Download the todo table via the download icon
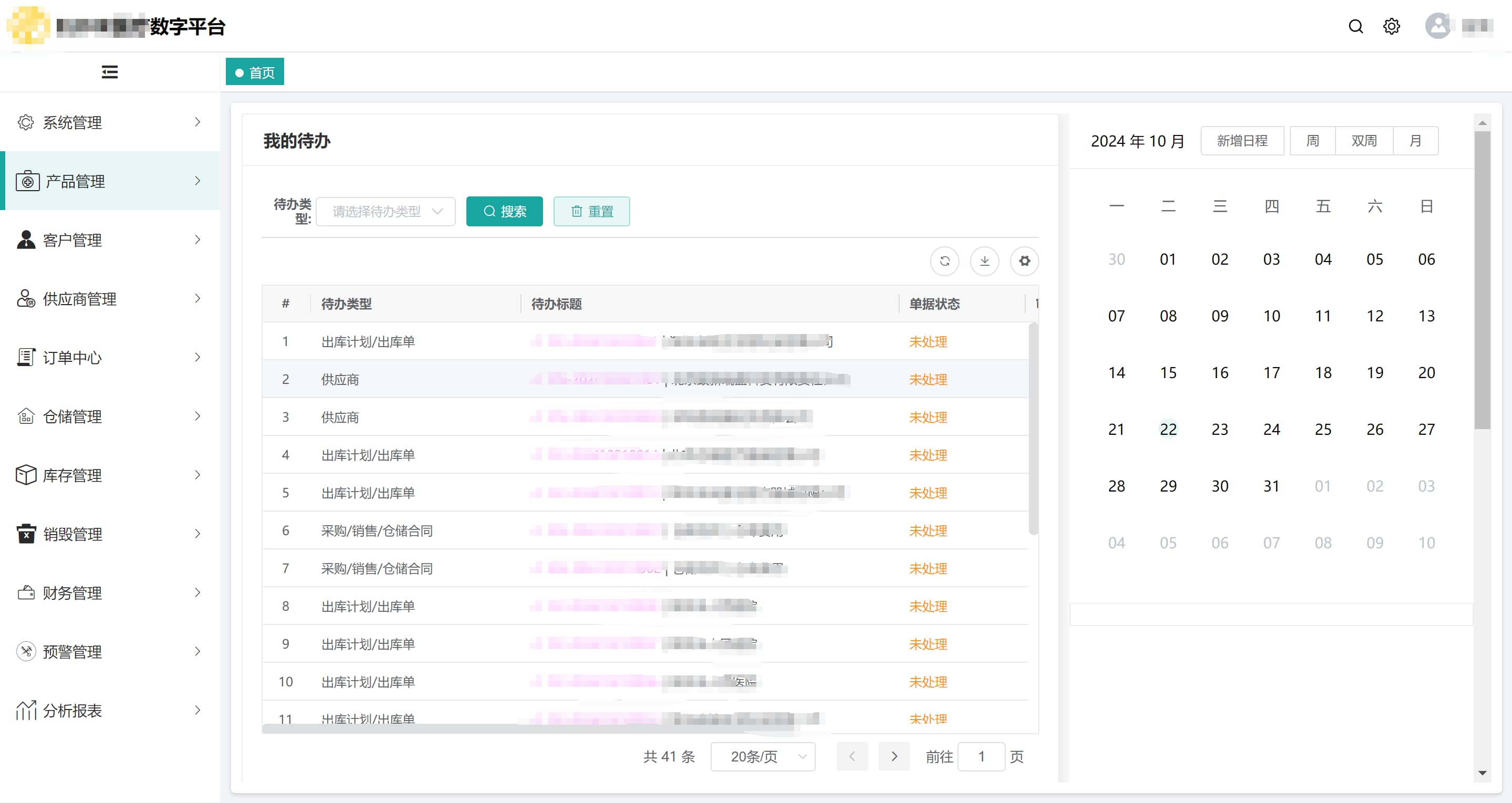This screenshot has height=803, width=1512. (x=984, y=261)
